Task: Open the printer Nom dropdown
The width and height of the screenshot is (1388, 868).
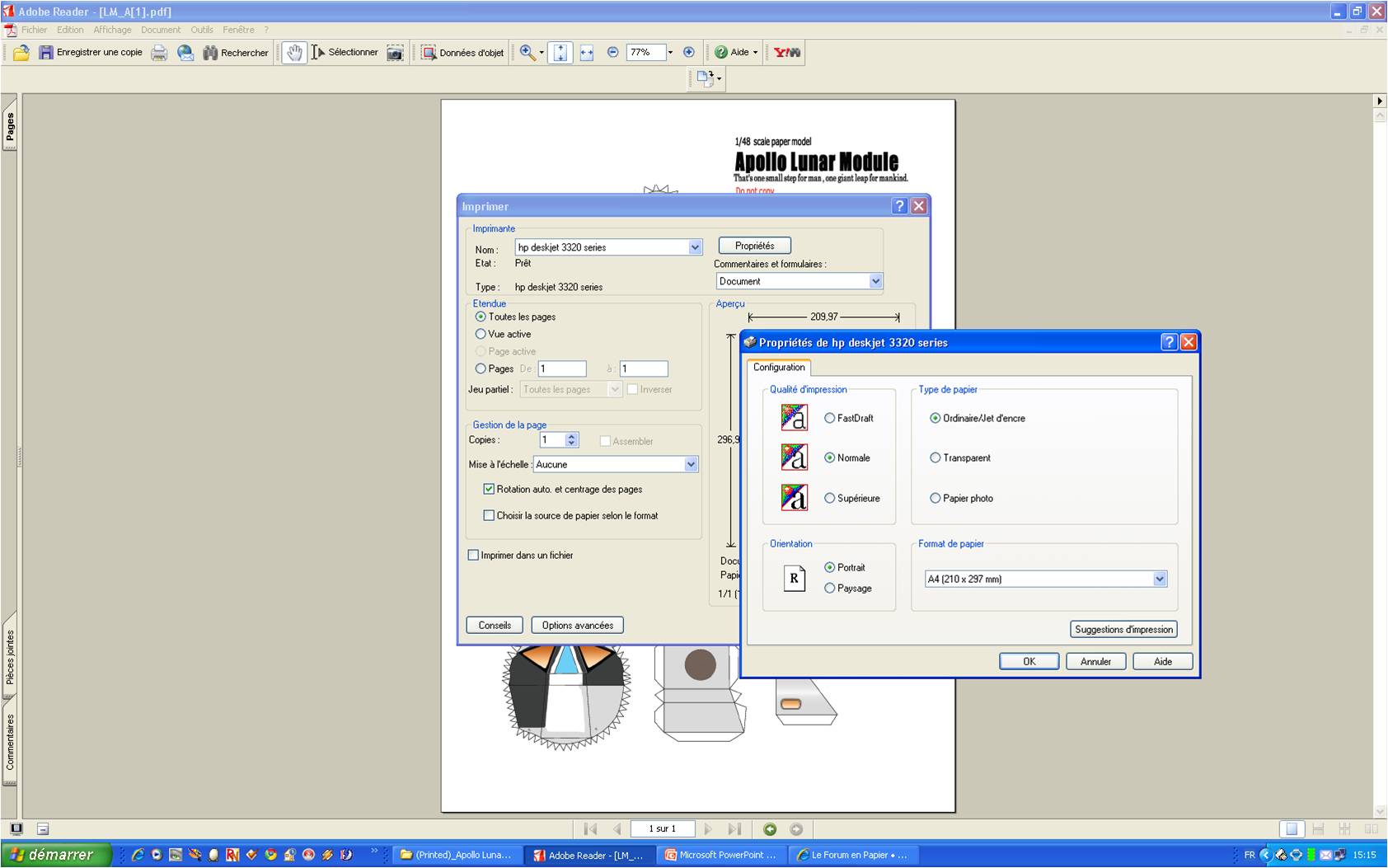Action: point(695,247)
